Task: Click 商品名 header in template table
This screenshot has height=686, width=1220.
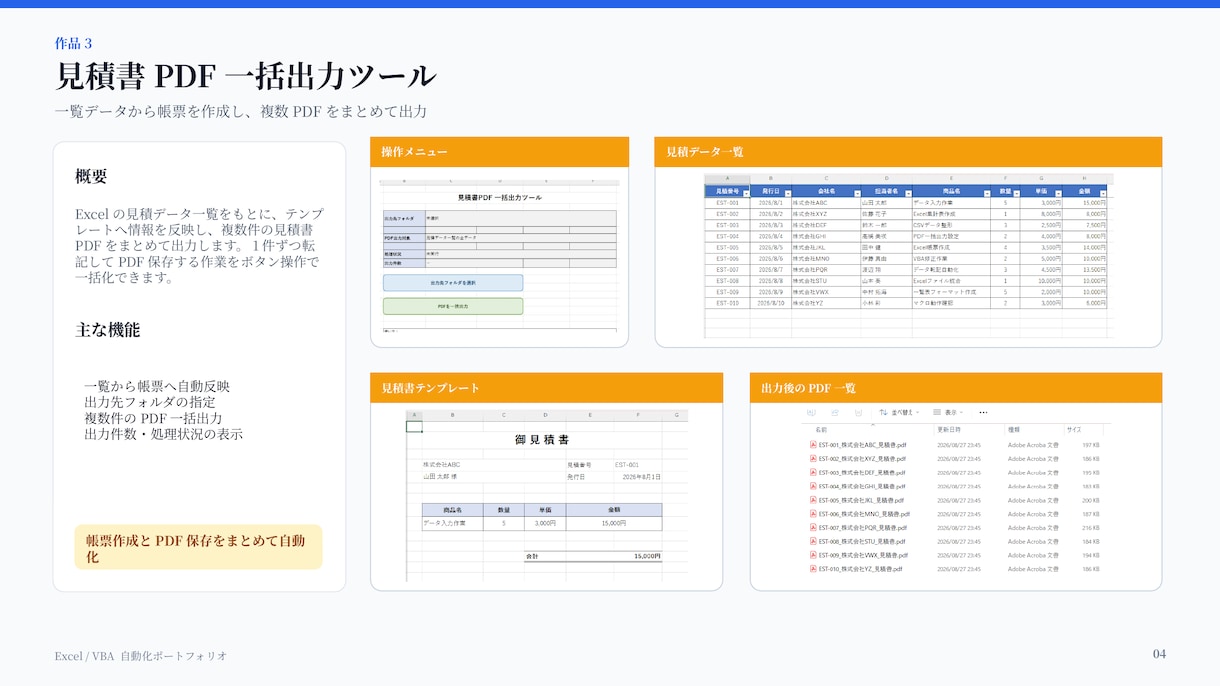Action: coord(453,510)
